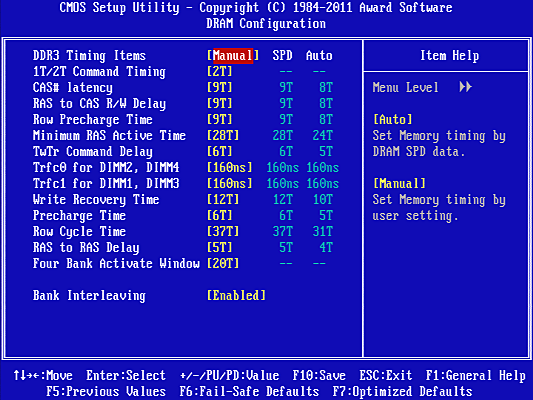Click the Trfc0 for DIMM2, DIMM4 label
The image size is (533, 400).
point(106,168)
